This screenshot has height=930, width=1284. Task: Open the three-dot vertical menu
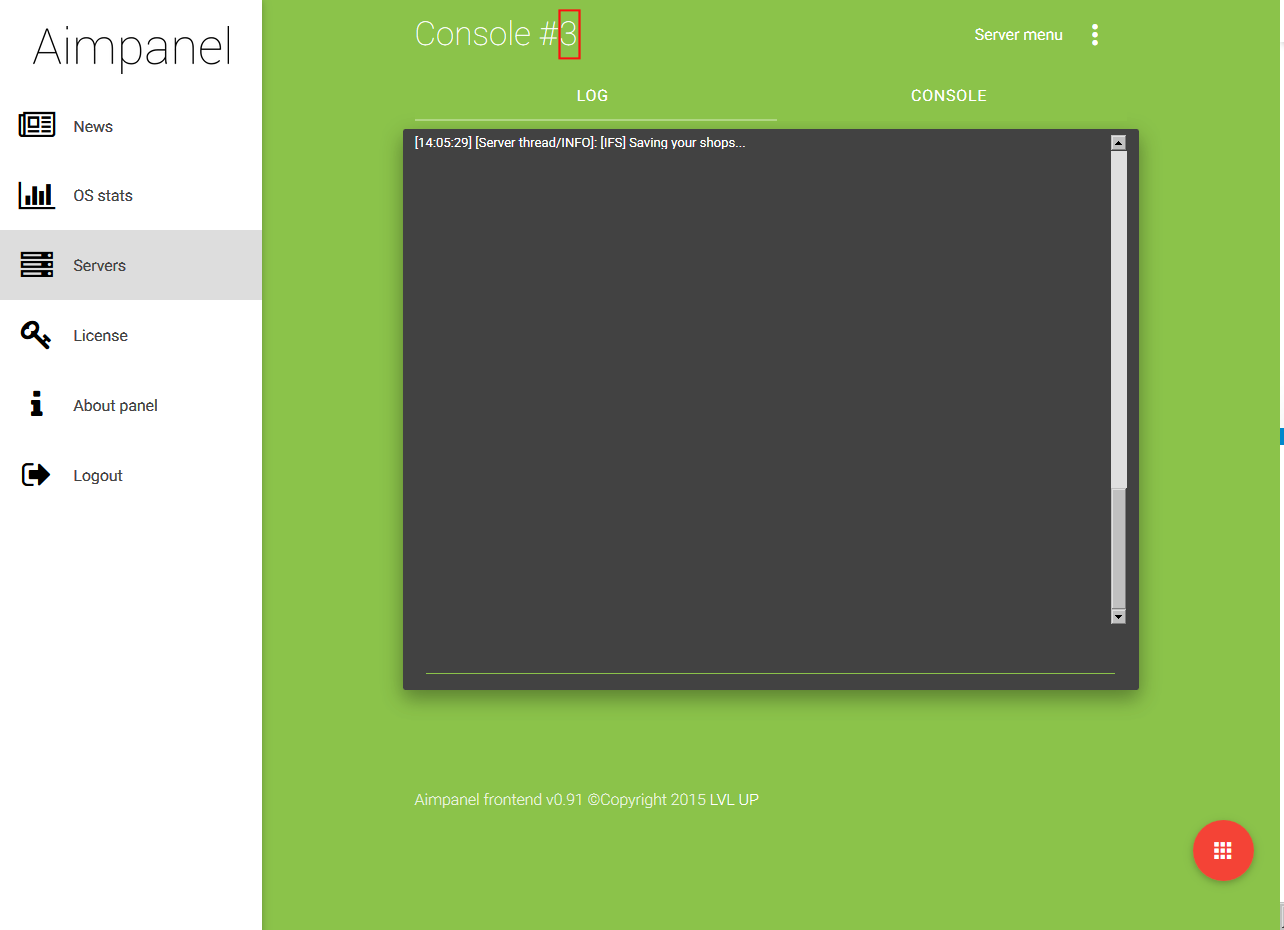click(1095, 35)
